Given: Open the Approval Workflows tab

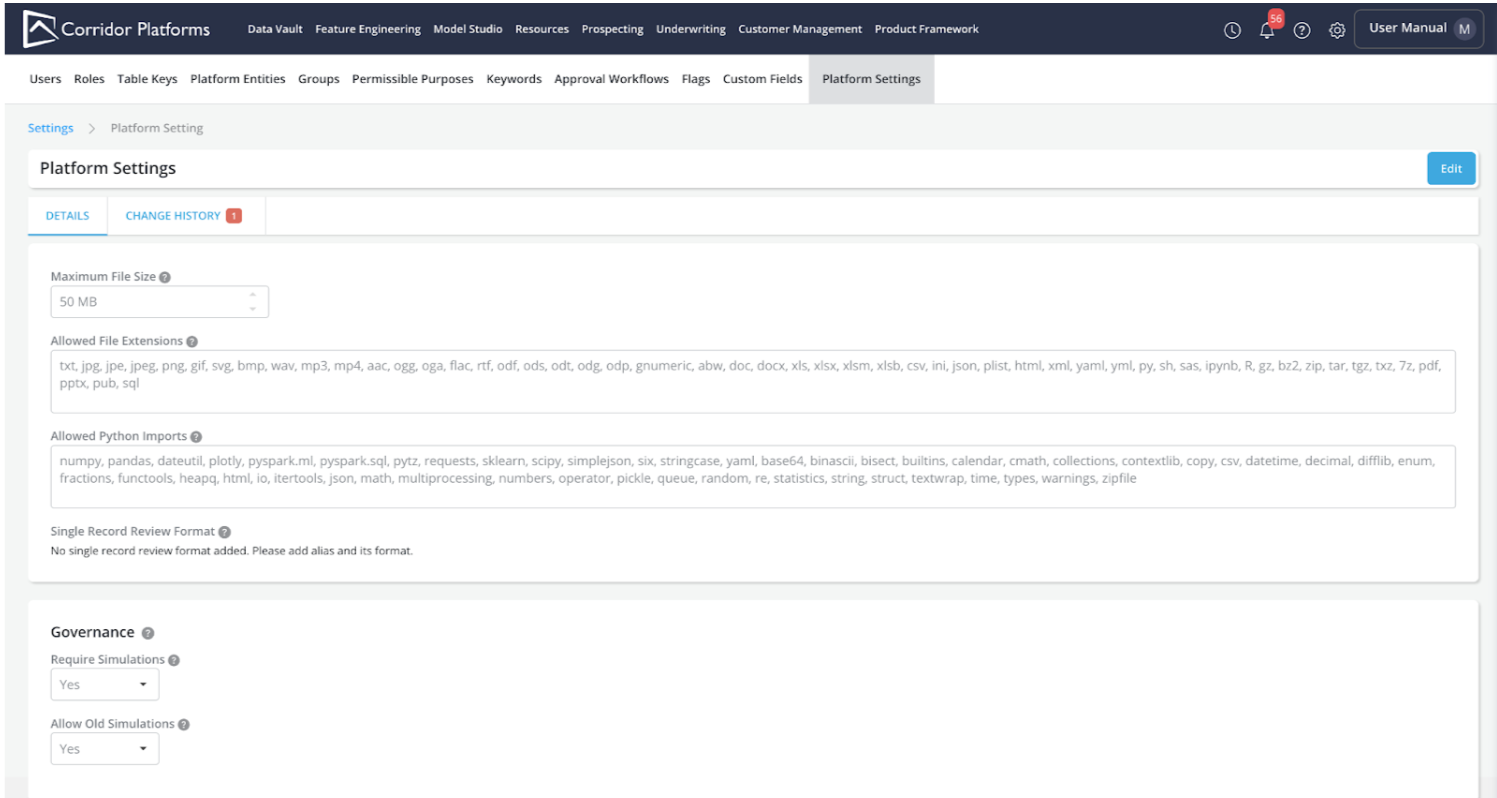Looking at the screenshot, I should [x=611, y=79].
